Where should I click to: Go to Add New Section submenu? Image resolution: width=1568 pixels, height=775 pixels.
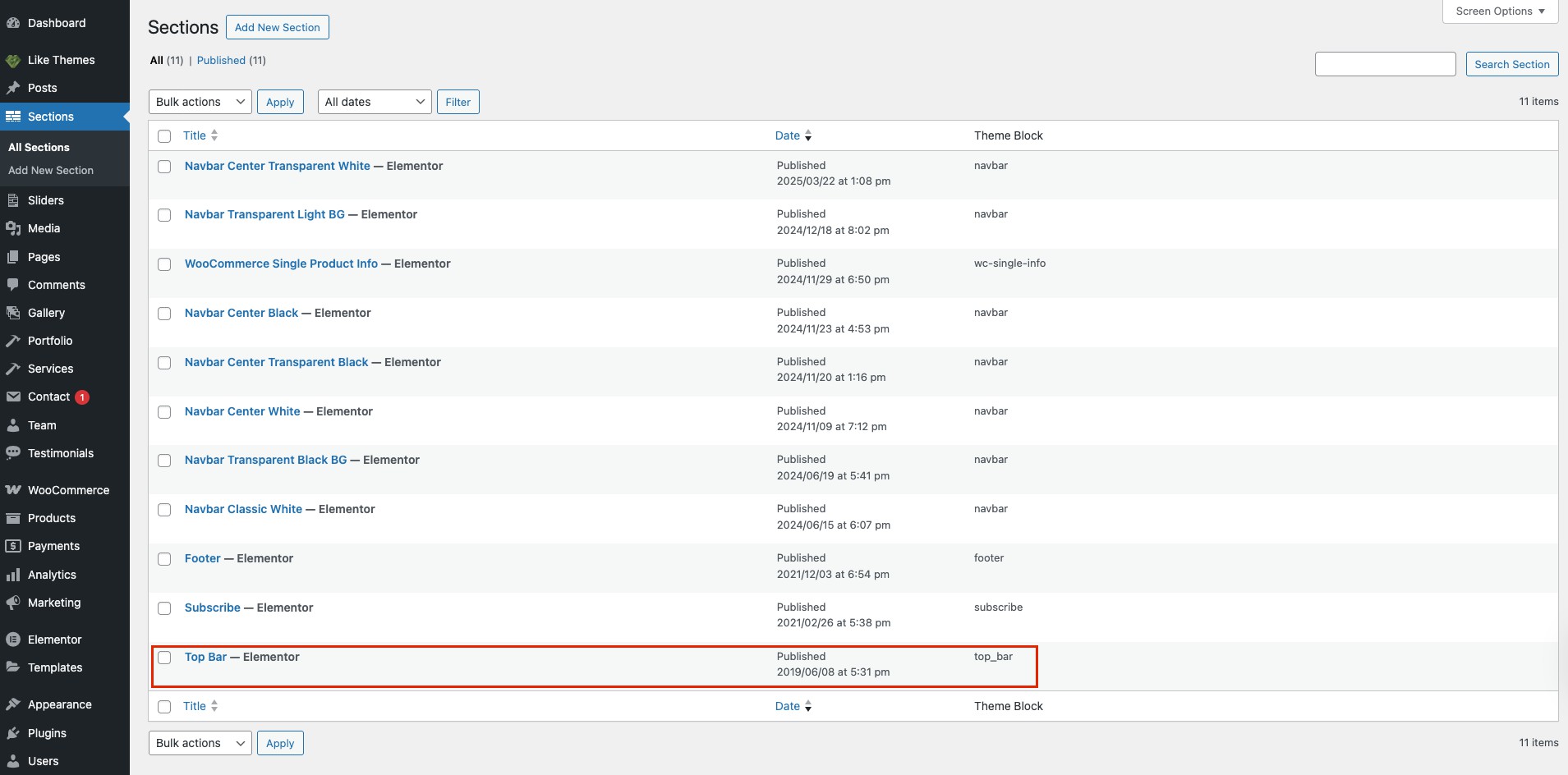51,170
